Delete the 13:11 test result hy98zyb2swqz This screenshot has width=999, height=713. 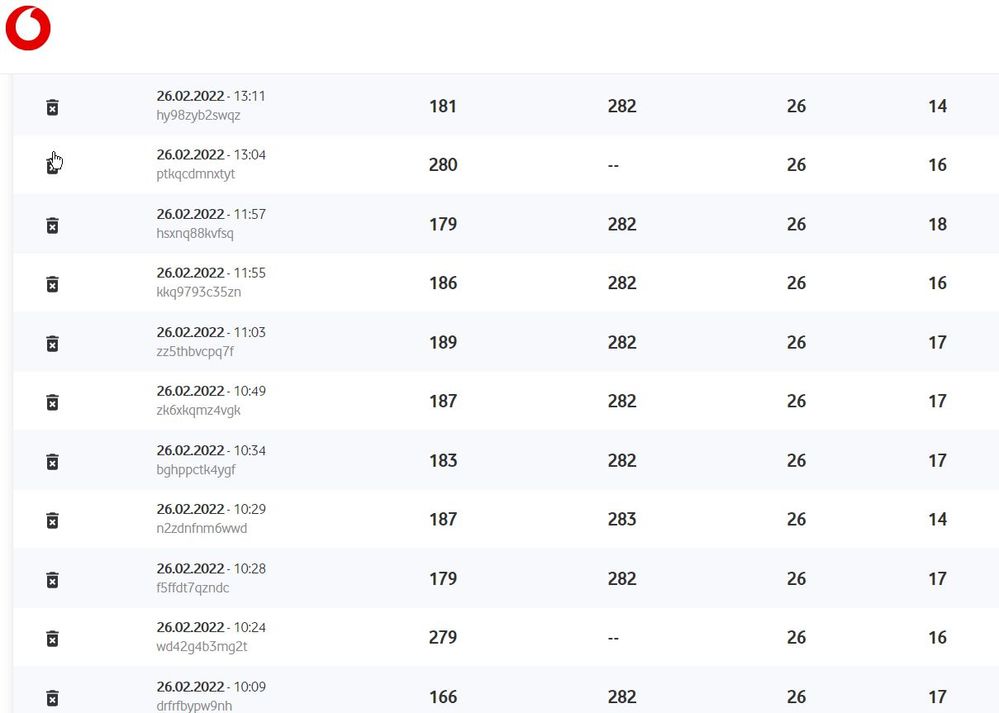(x=53, y=107)
